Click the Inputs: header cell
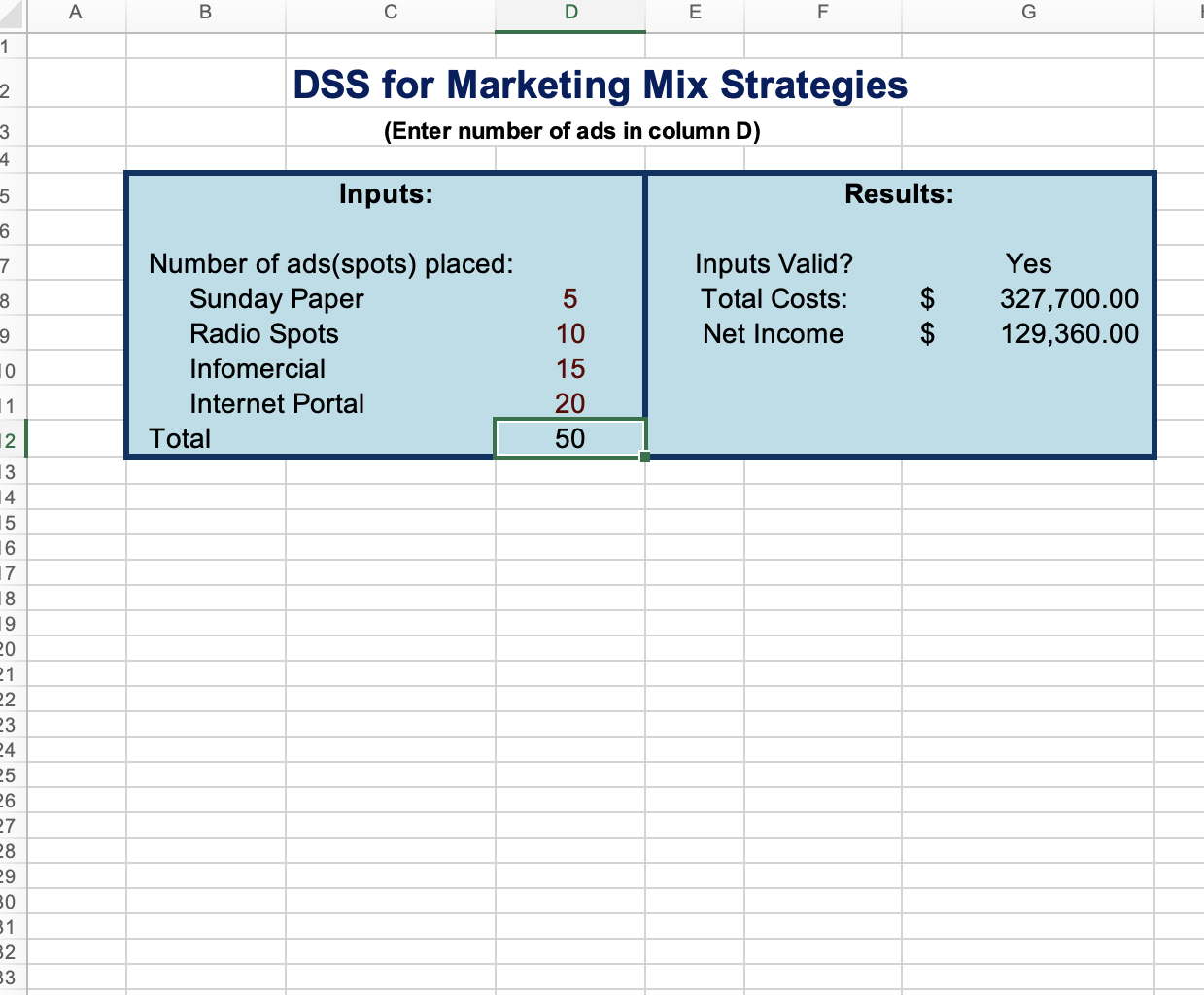 (x=388, y=193)
